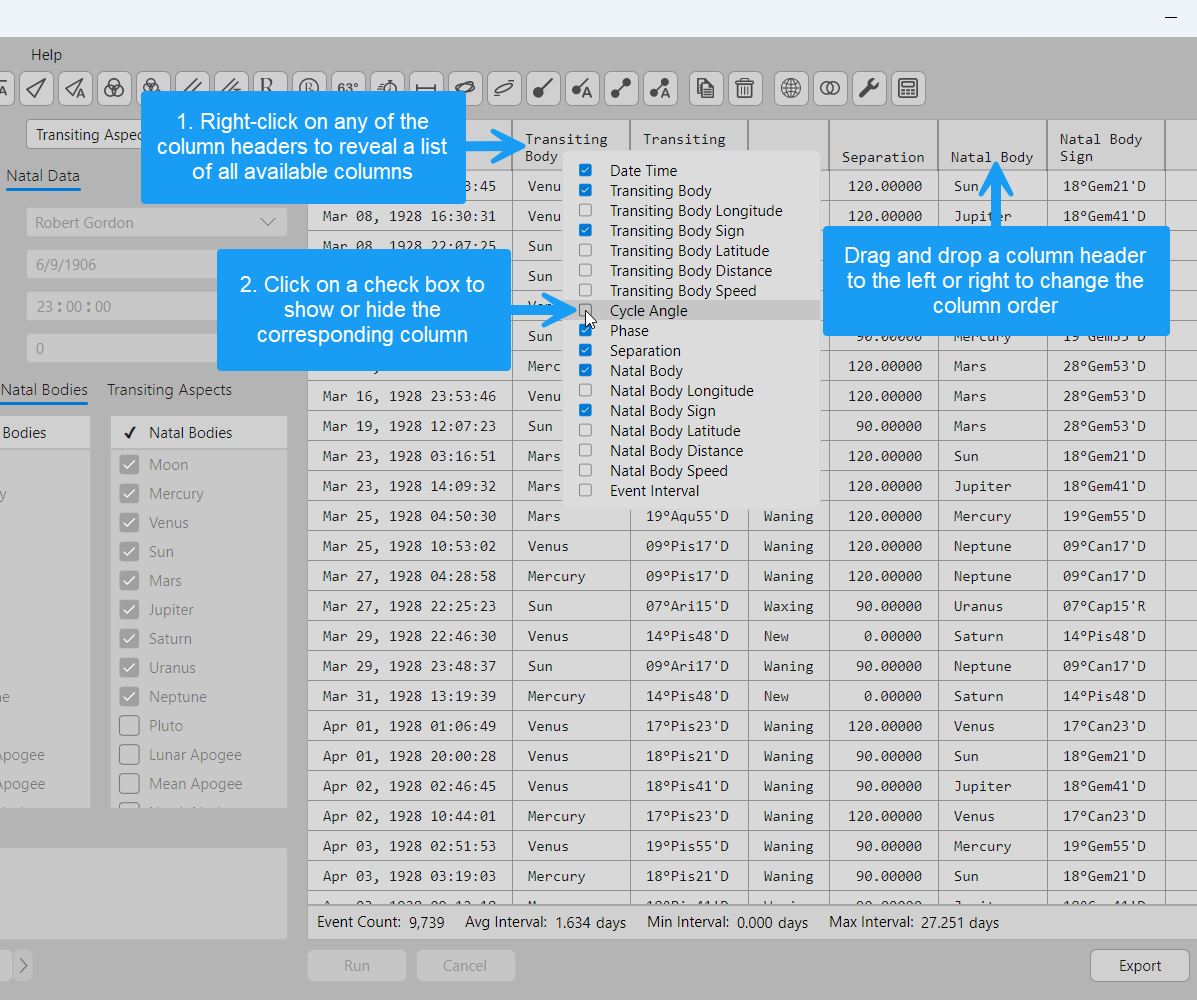Click the copy documents toolbar icon

(706, 89)
